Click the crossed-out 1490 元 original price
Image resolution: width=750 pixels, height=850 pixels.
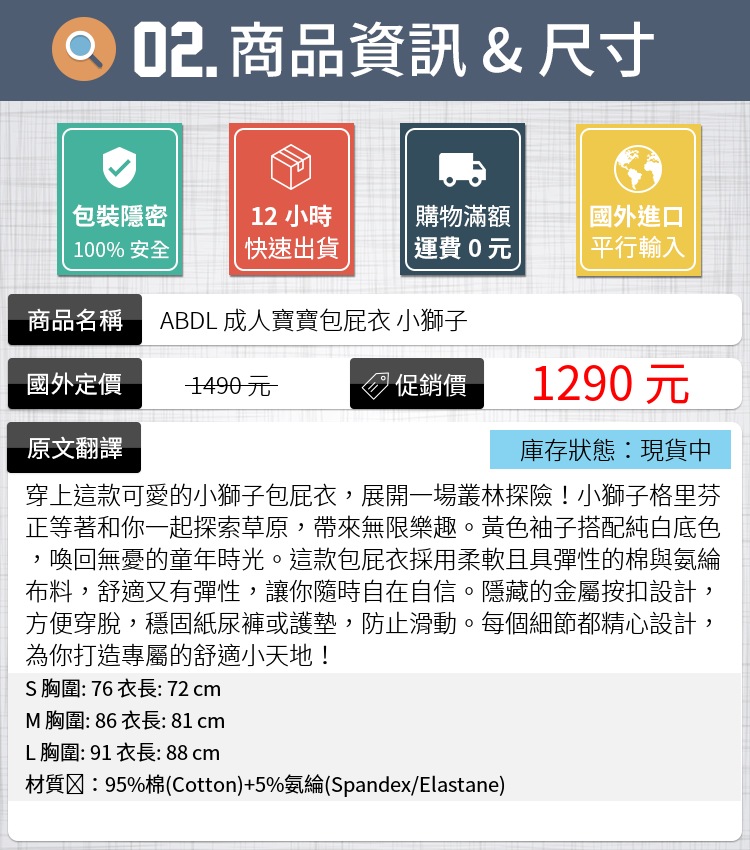pyautogui.click(x=231, y=387)
